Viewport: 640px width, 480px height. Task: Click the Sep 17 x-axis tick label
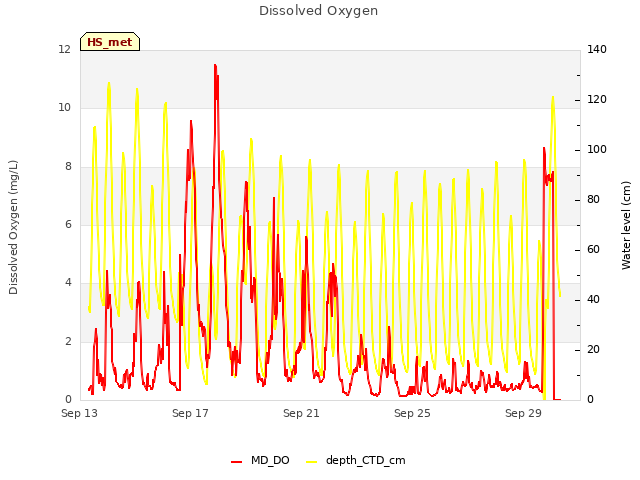tap(190, 413)
